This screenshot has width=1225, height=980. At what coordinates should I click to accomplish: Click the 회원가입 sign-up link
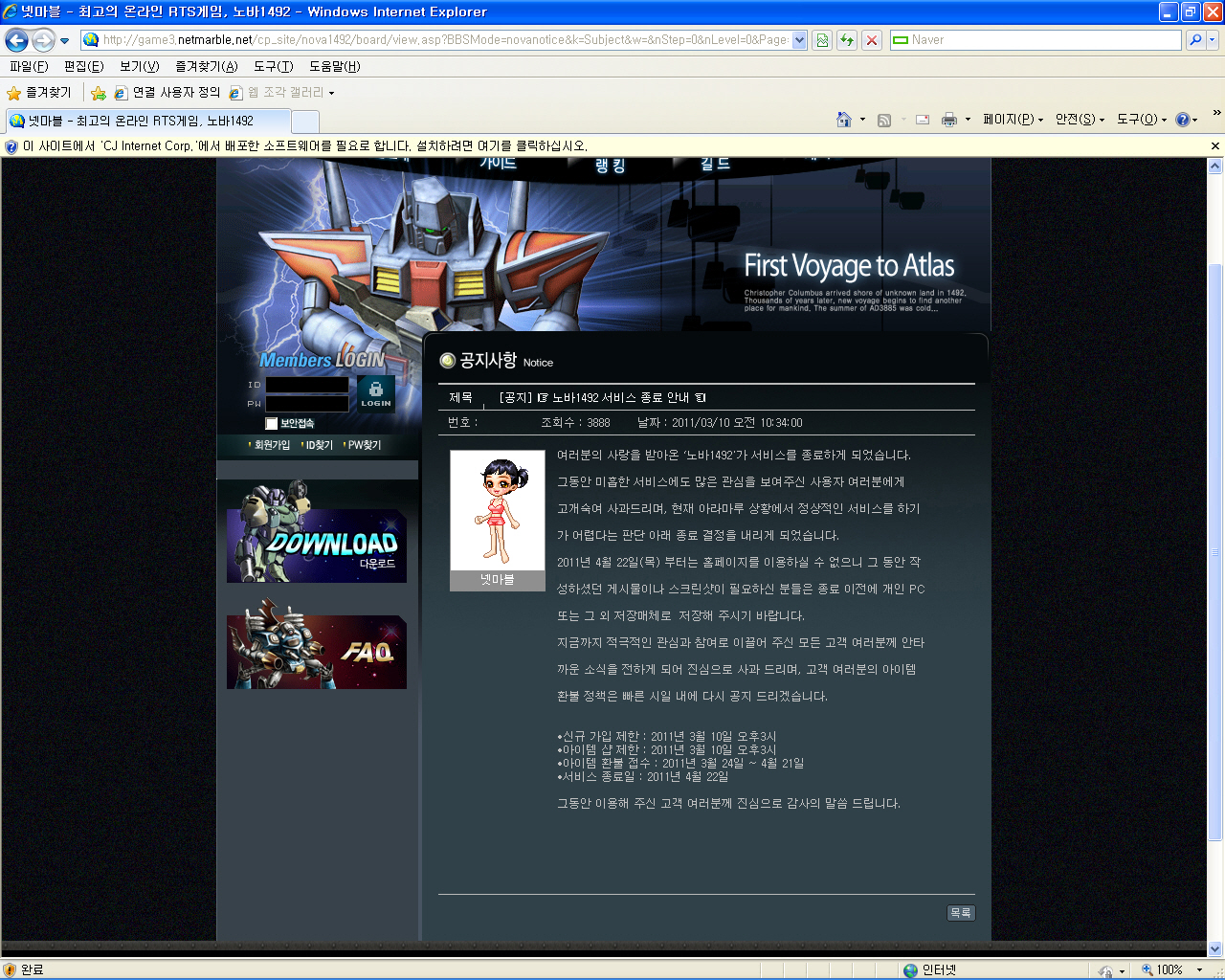pos(272,445)
